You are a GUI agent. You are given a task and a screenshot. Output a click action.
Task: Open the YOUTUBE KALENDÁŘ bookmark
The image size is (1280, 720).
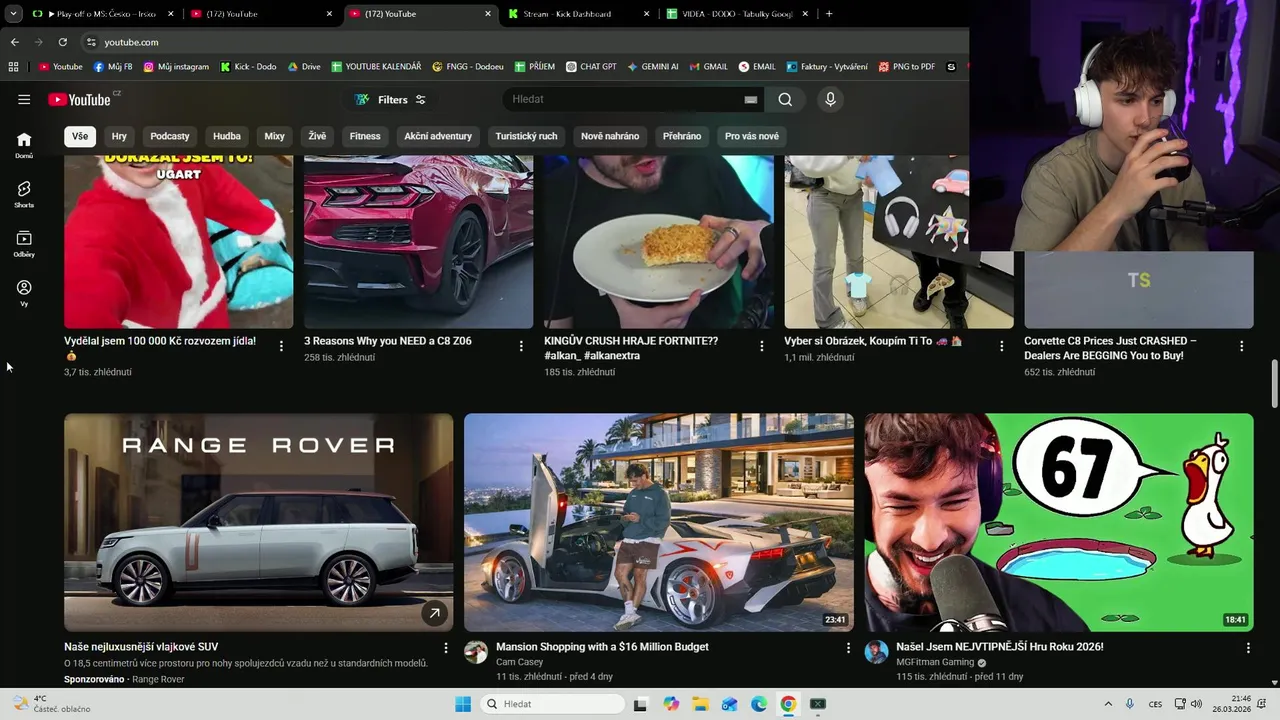coord(376,67)
